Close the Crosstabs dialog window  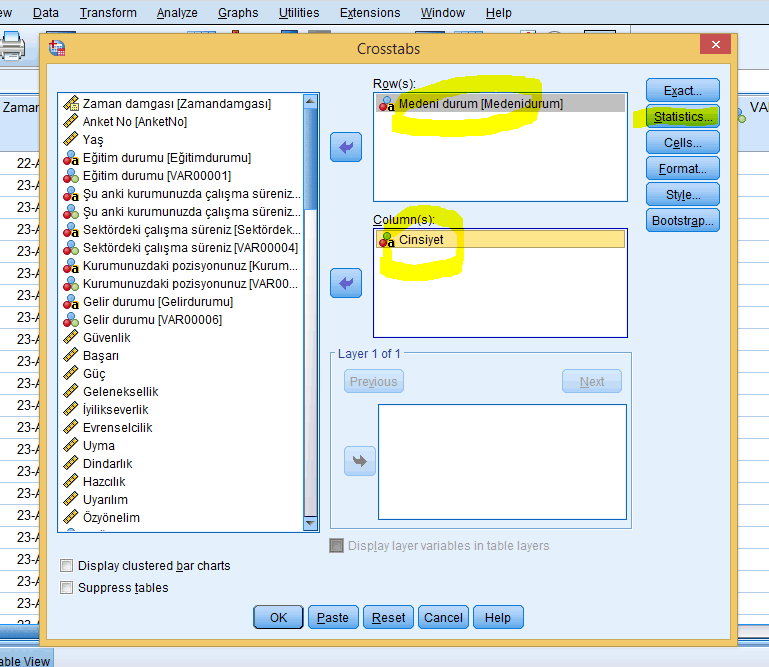click(x=714, y=46)
